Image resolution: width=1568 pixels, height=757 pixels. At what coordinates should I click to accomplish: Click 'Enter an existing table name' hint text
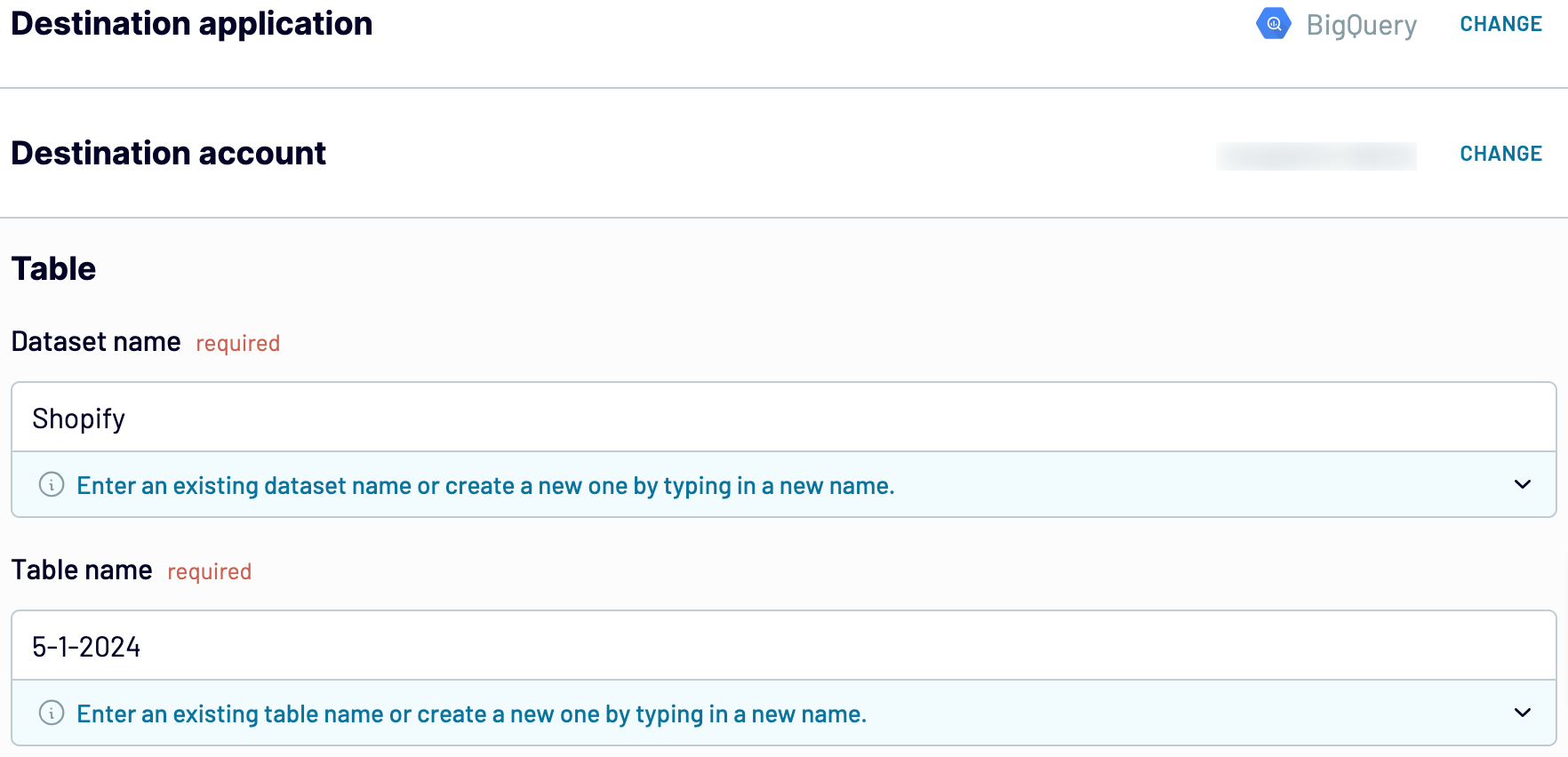(x=471, y=714)
